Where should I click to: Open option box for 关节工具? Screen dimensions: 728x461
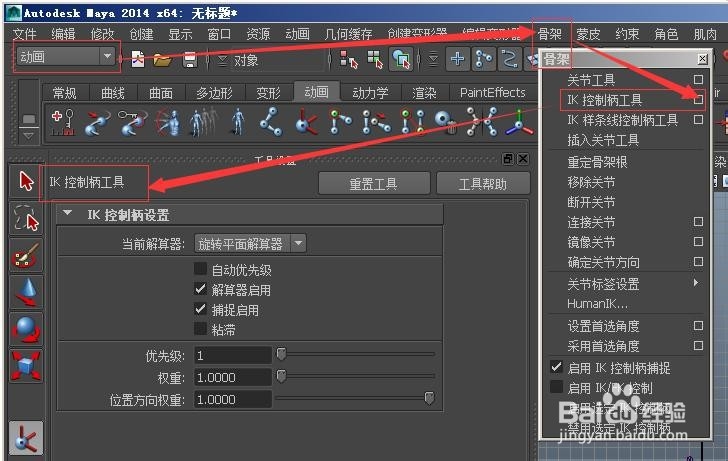698,79
